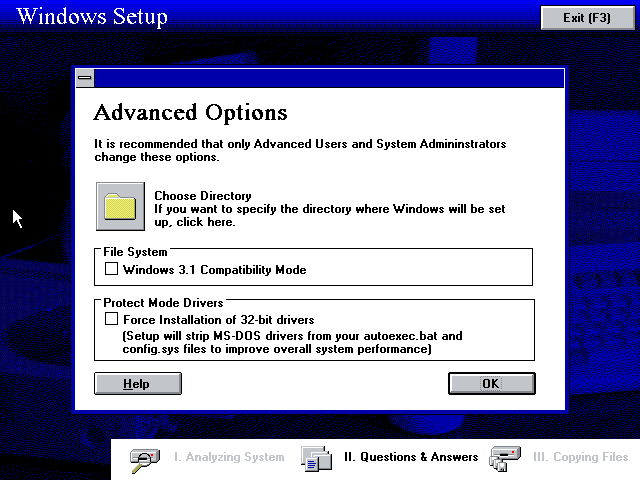Click the dialog's blue title bar
The height and width of the screenshot is (480, 640).
tap(329, 78)
